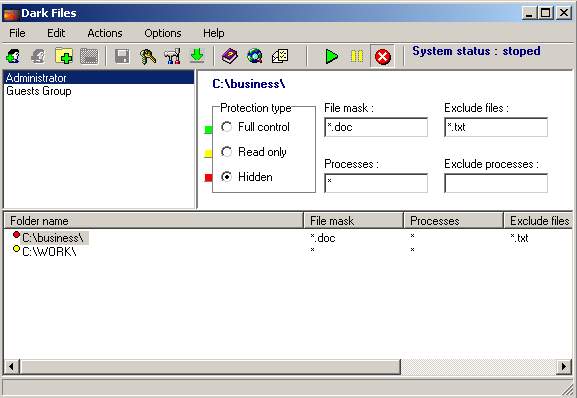Viewport: 577px width, 398px height.
Task: Click the checklist registration icon
Action: pos(280,56)
